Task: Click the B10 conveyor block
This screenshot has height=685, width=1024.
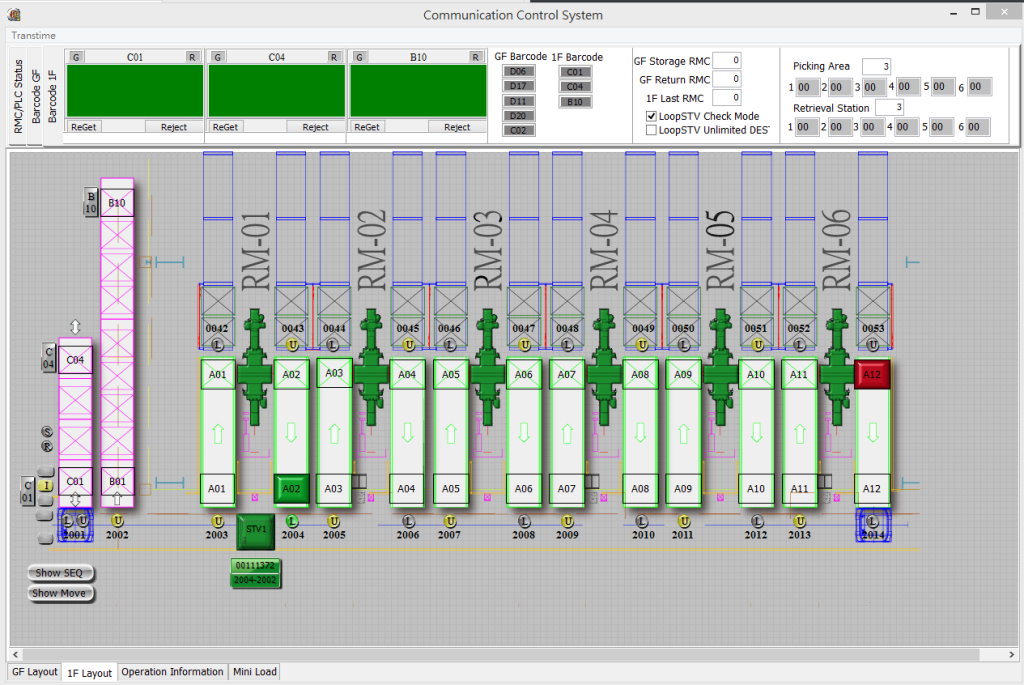Action: coord(117,203)
